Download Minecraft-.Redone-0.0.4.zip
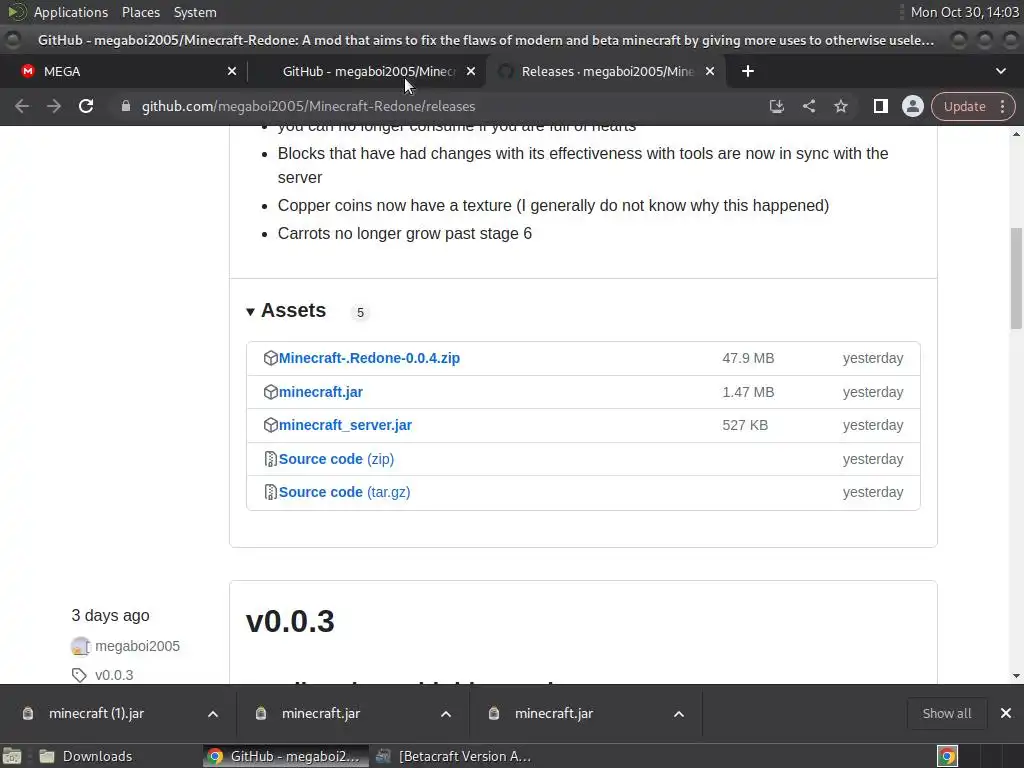Screen dimensions: 1024x768 click(x=369, y=358)
